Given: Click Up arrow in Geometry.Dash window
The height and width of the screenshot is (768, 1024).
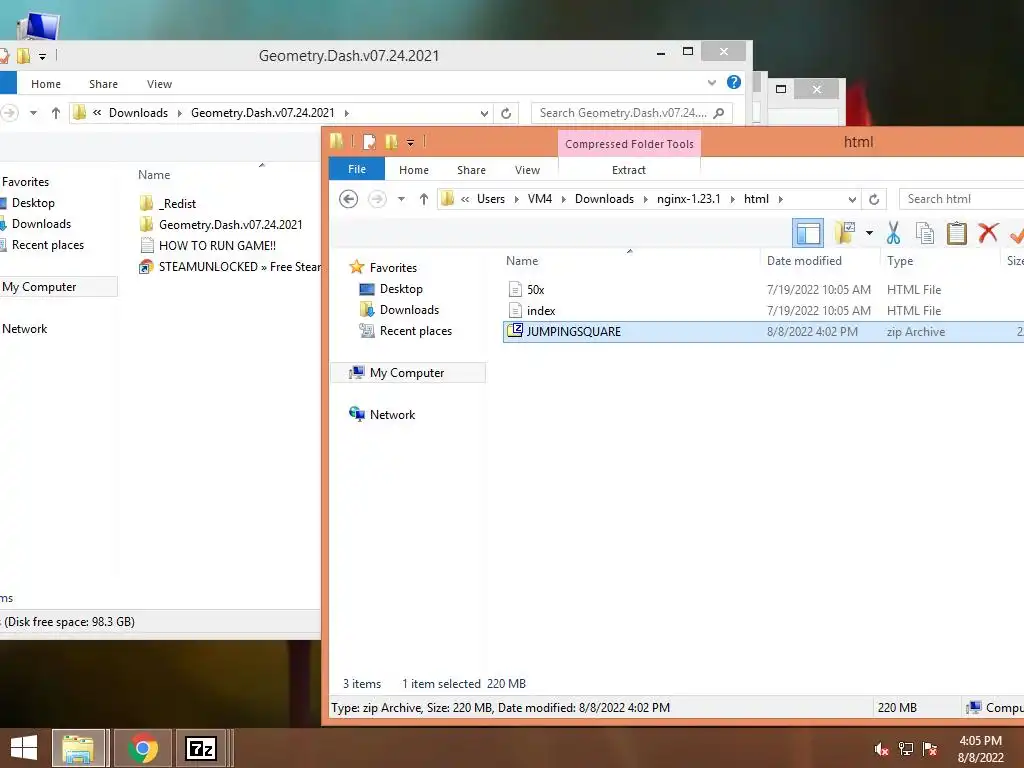Looking at the screenshot, I should coord(56,113).
